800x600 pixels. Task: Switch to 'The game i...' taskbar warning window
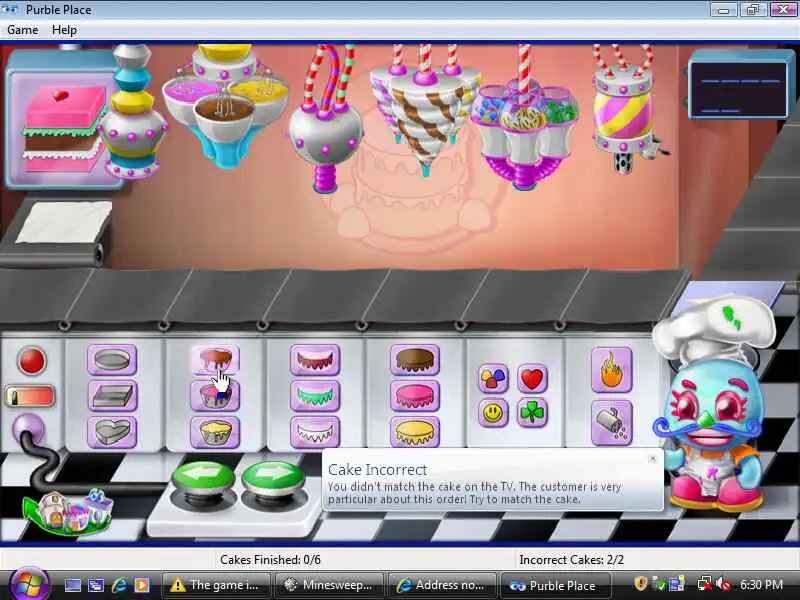click(x=216, y=585)
